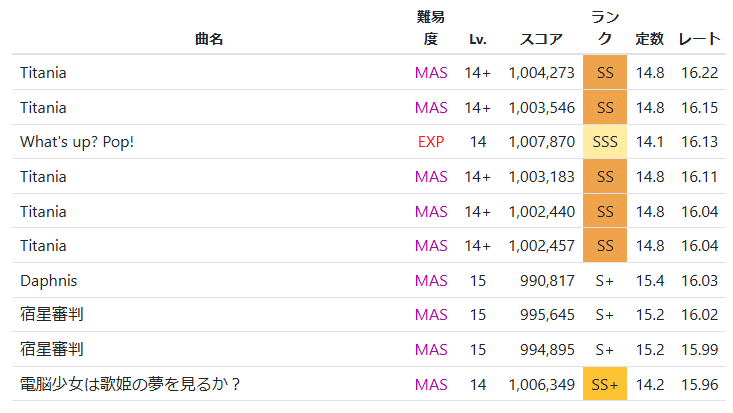Select the What's up? Pop! song name
Viewport: 733px width, 413px height.
click(x=77, y=142)
